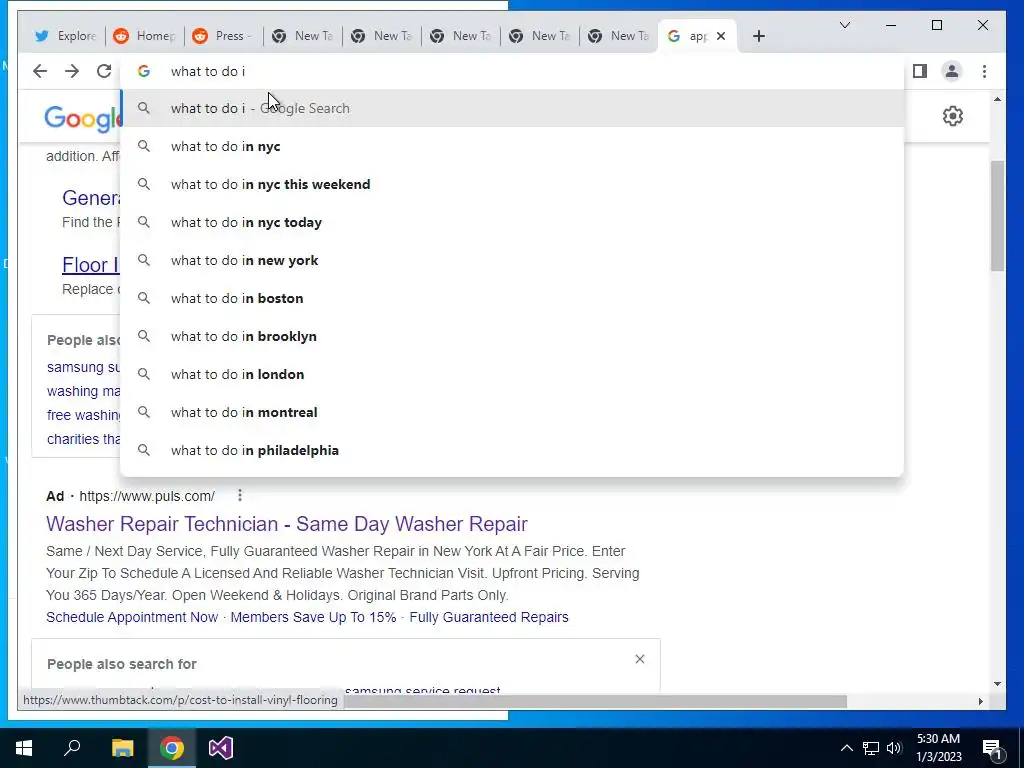Open the Chrome three-dot menu

click(984, 71)
